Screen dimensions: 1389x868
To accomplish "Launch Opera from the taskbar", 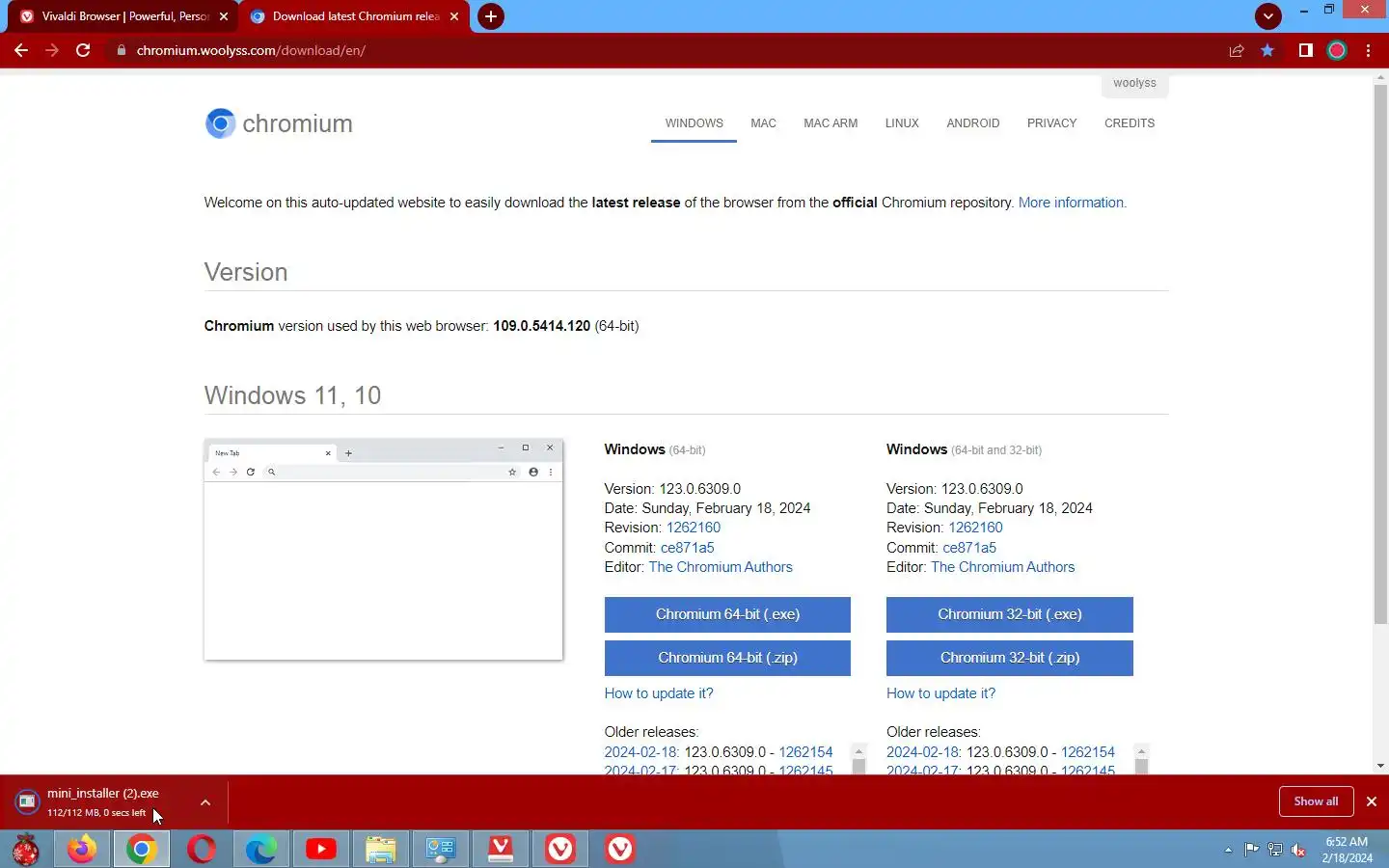I will pos(202,849).
